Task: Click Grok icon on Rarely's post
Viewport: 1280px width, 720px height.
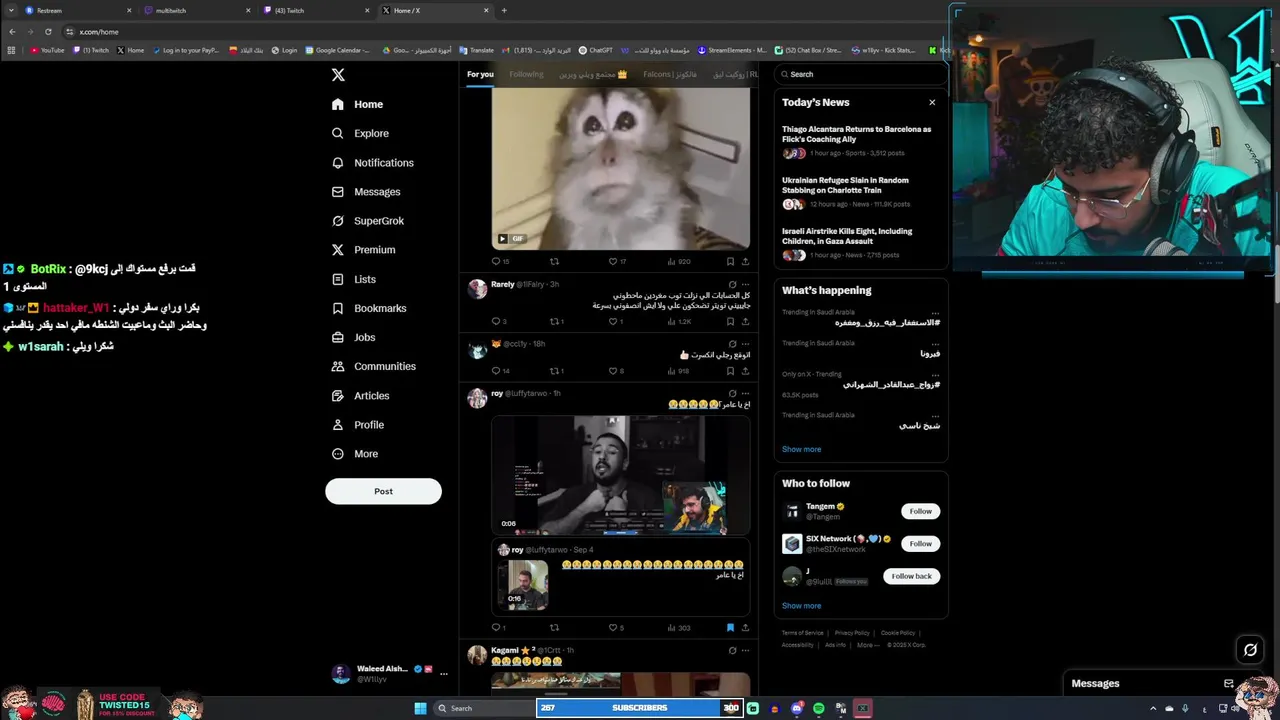Action: (732, 284)
